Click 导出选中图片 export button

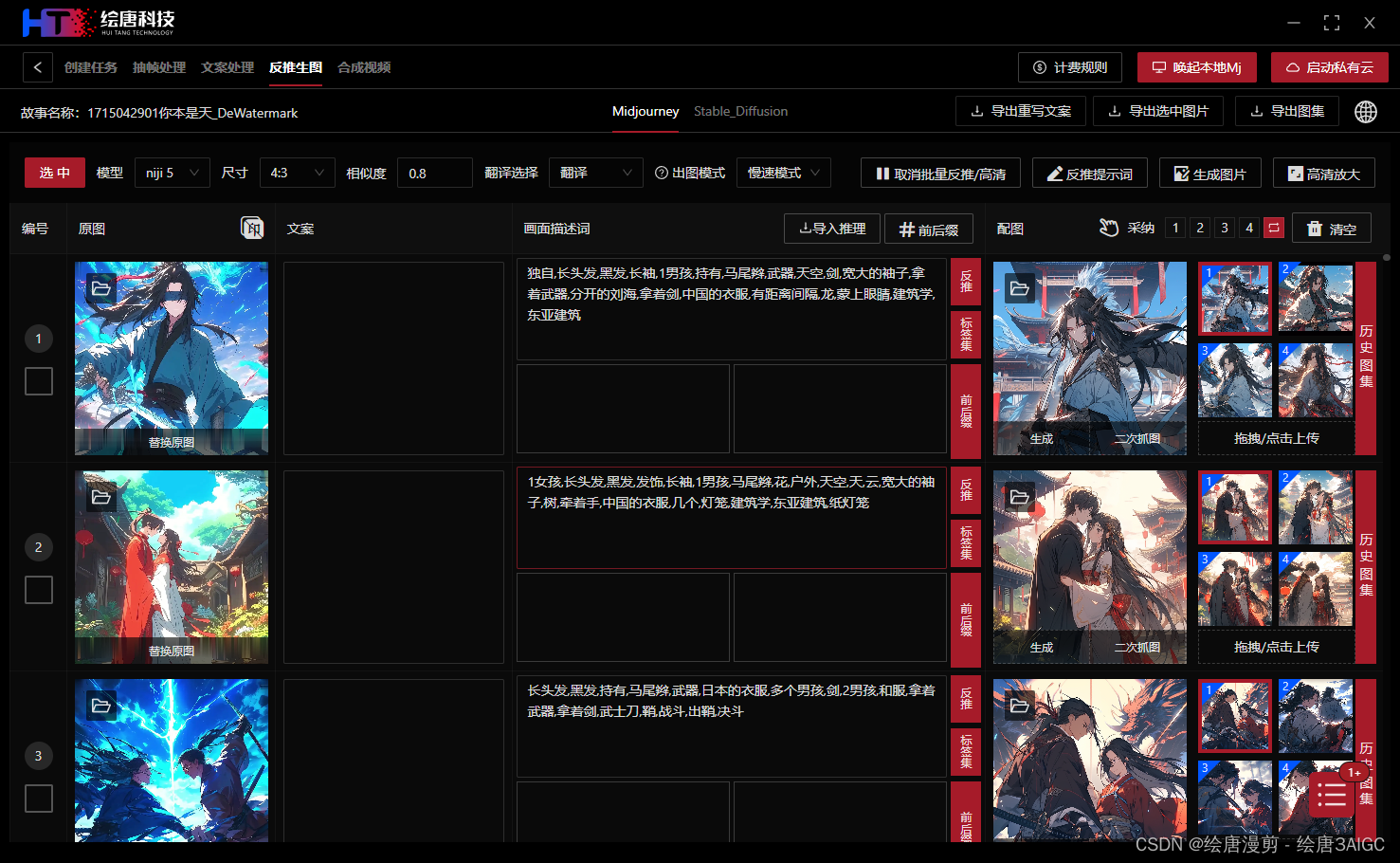click(1158, 111)
